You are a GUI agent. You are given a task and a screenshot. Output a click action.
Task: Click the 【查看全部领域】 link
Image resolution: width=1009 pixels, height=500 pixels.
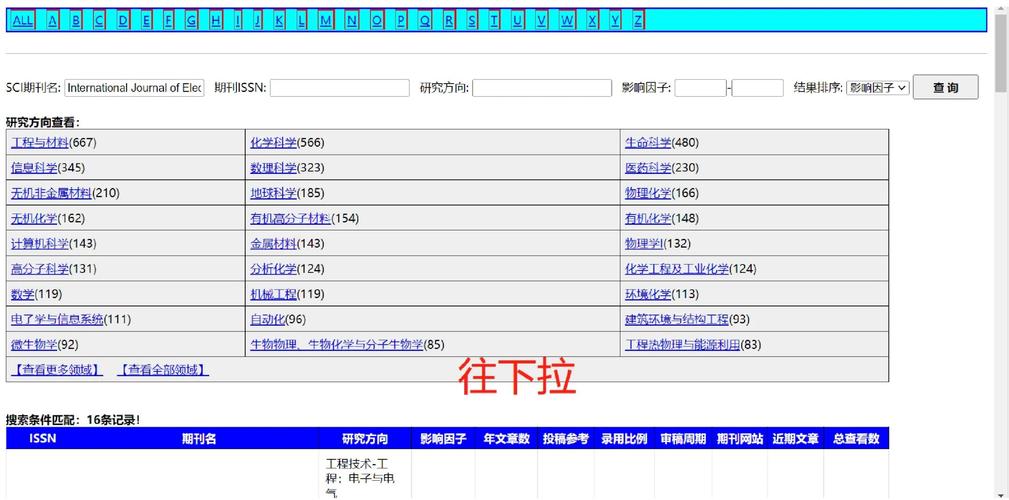pos(163,370)
